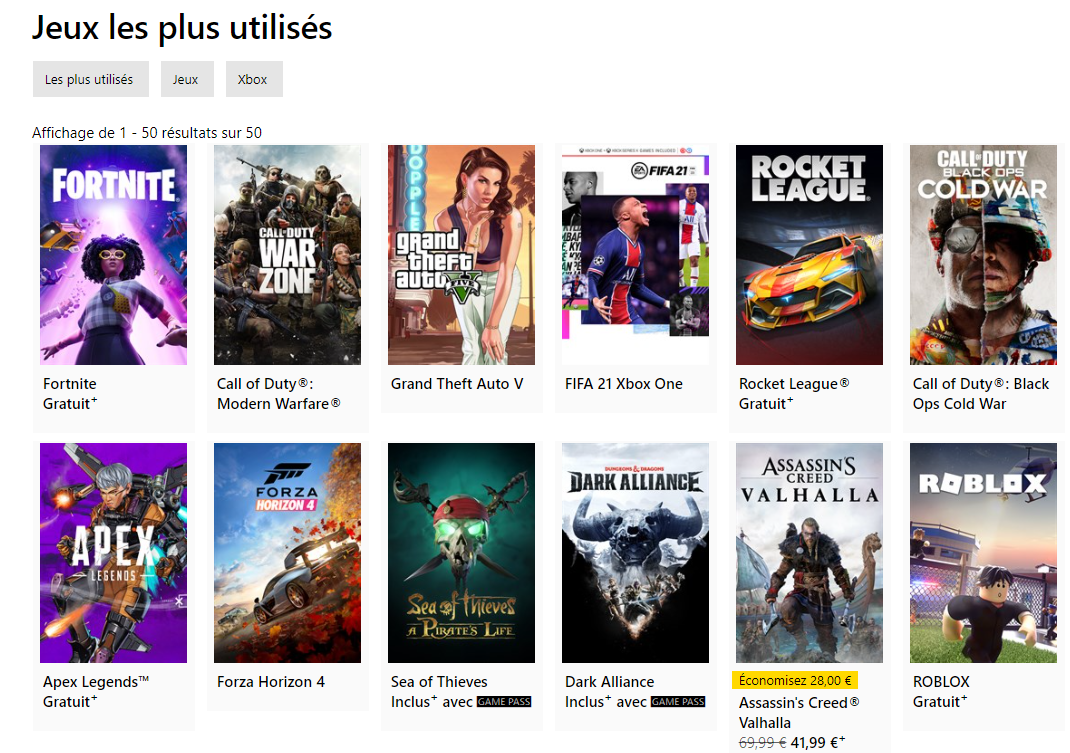
Task: Click the struck-through '69,99 €' price
Action: click(762, 743)
